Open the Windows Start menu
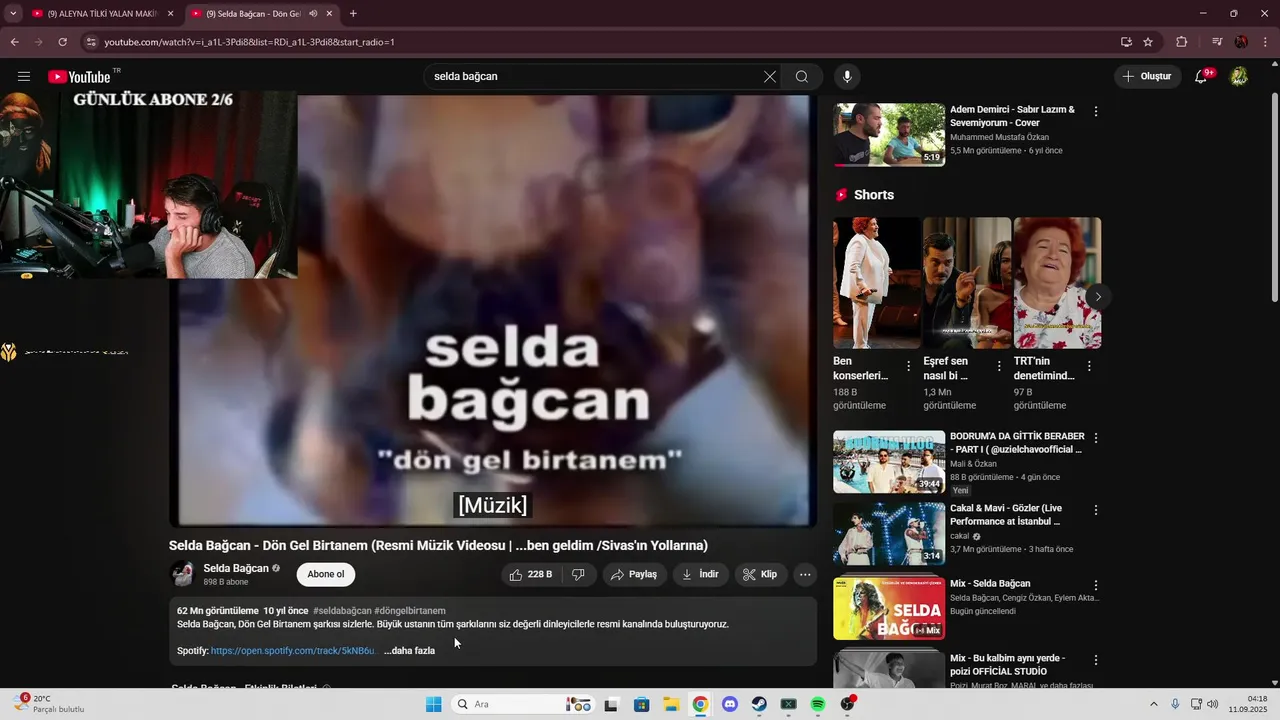Image resolution: width=1280 pixels, height=720 pixels. pos(433,704)
